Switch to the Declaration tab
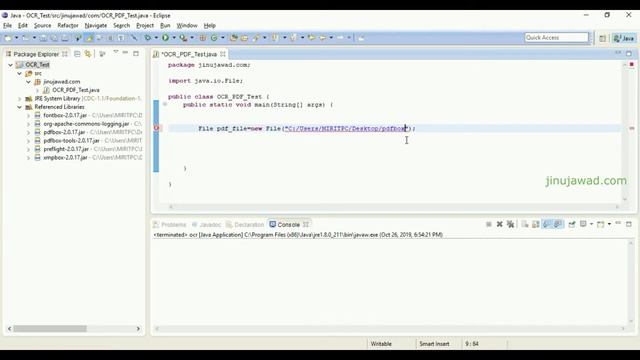 pyautogui.click(x=245, y=224)
